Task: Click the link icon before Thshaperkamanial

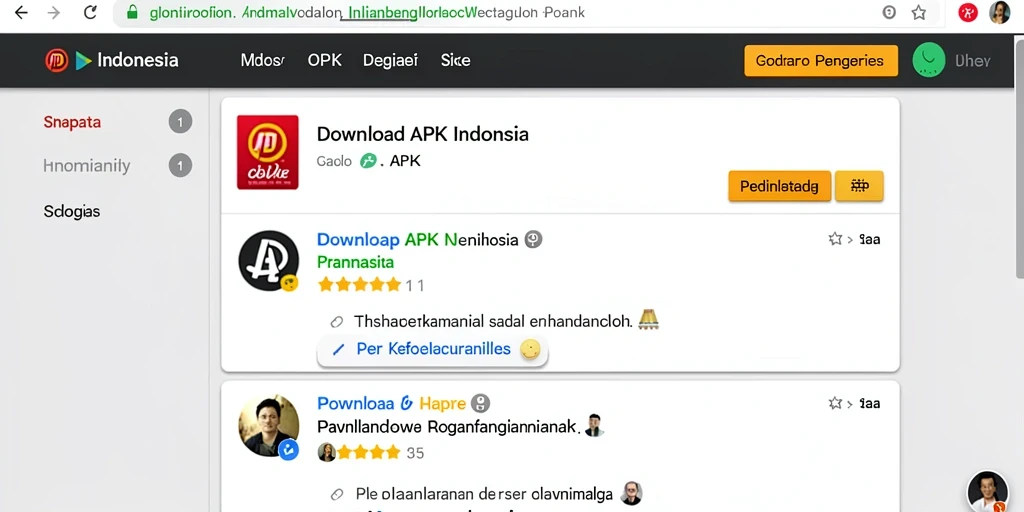Action: [x=336, y=321]
